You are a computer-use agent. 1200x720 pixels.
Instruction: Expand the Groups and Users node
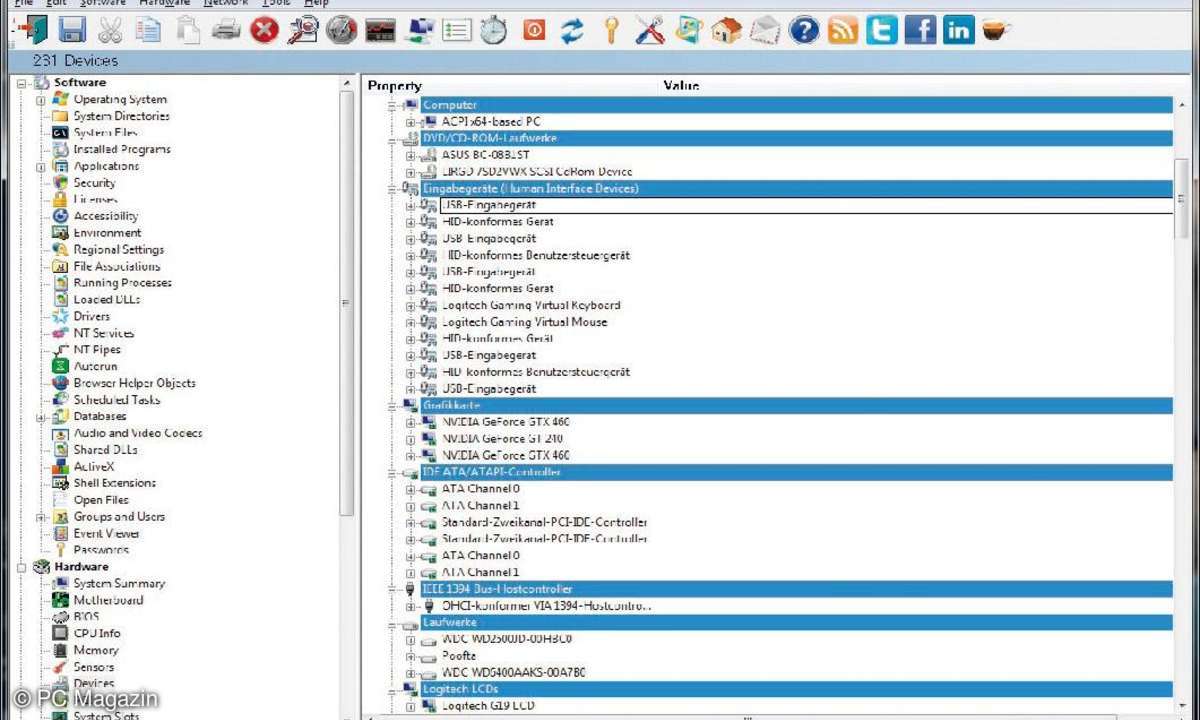[41, 517]
